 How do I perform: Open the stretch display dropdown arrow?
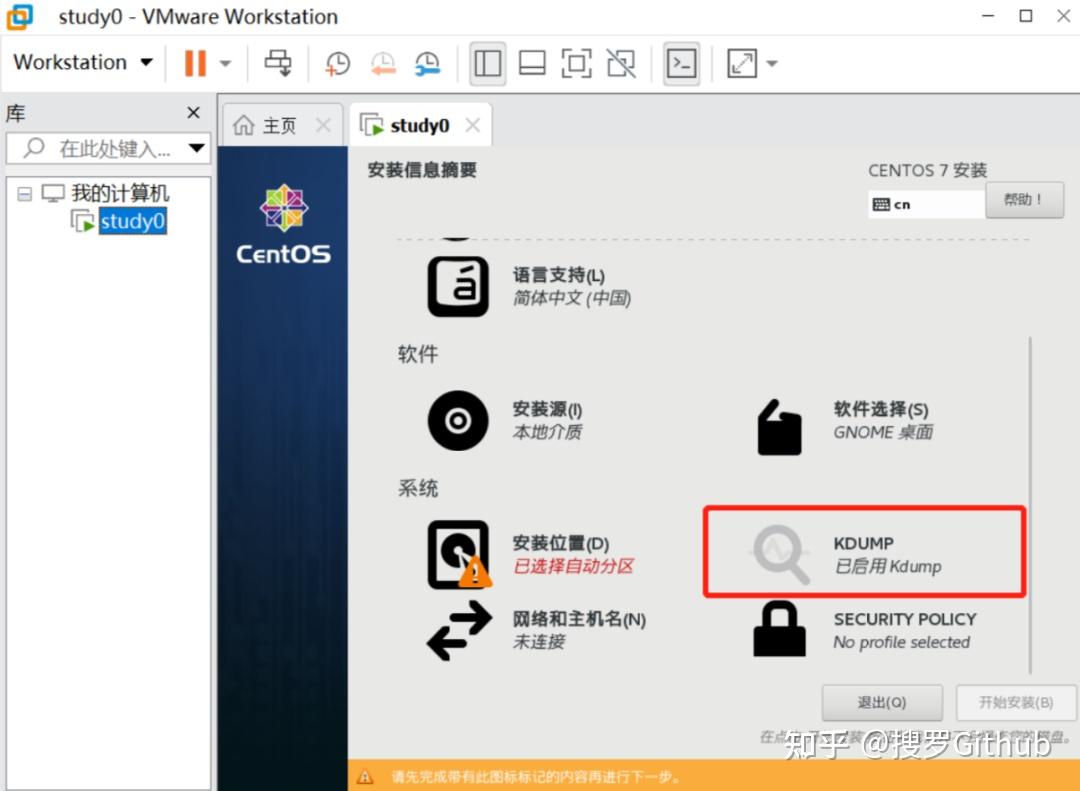coord(772,63)
